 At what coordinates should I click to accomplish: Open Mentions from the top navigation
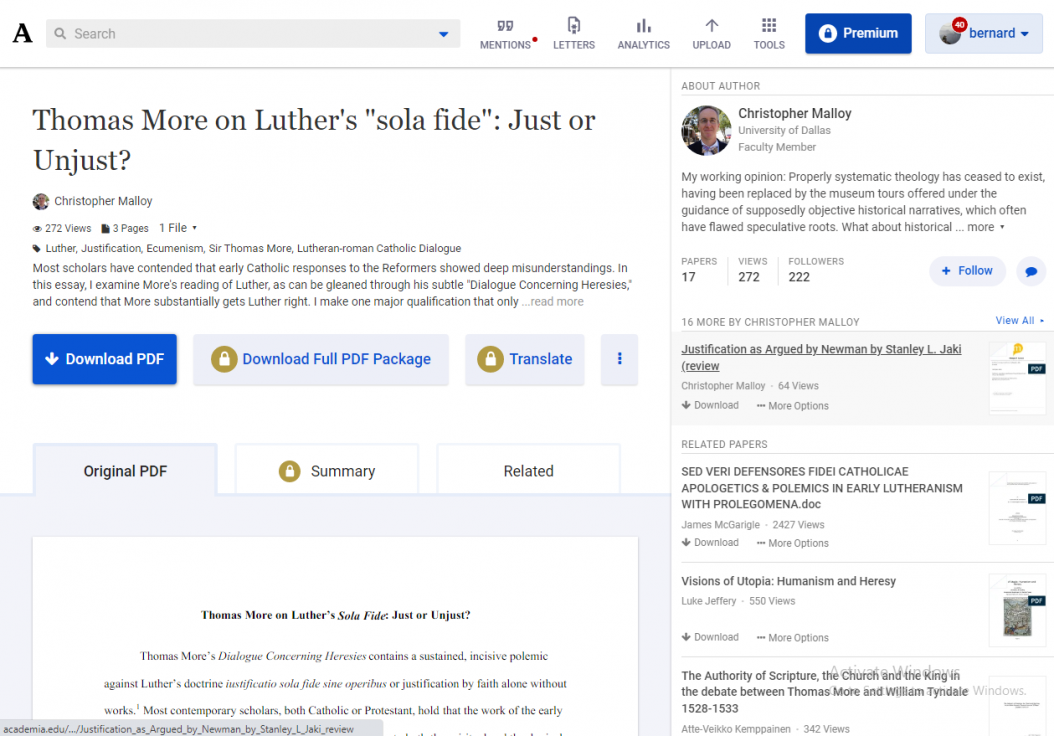coord(505,34)
